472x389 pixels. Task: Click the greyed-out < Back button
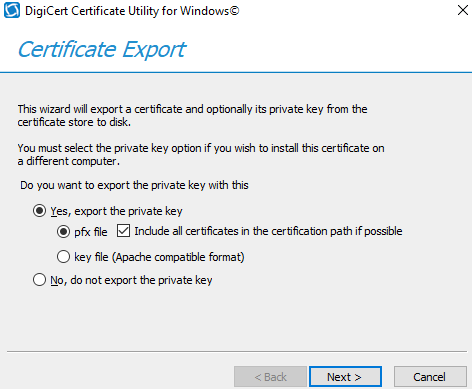[270, 377]
